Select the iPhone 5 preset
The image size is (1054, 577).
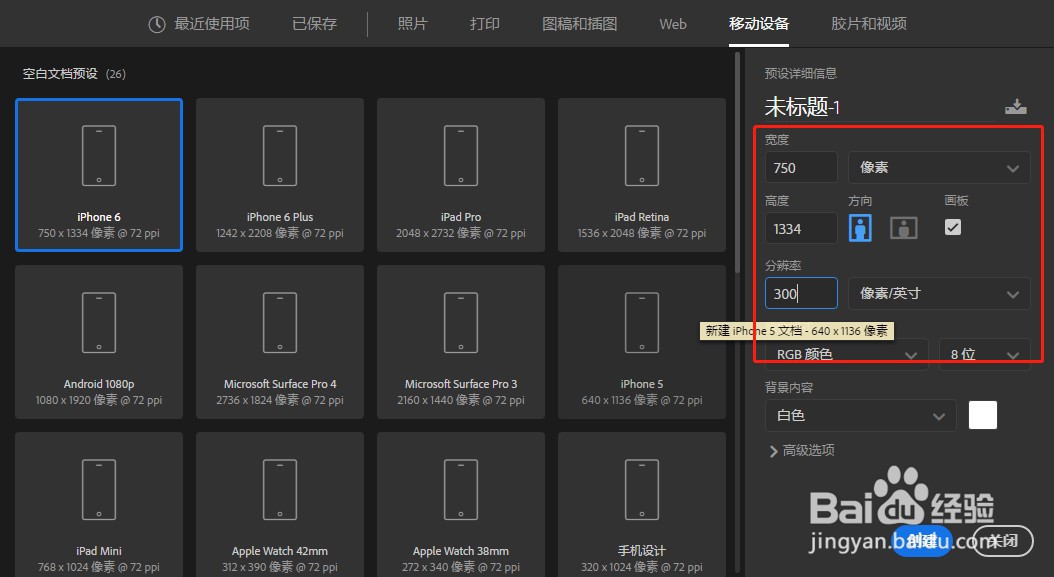[642, 342]
